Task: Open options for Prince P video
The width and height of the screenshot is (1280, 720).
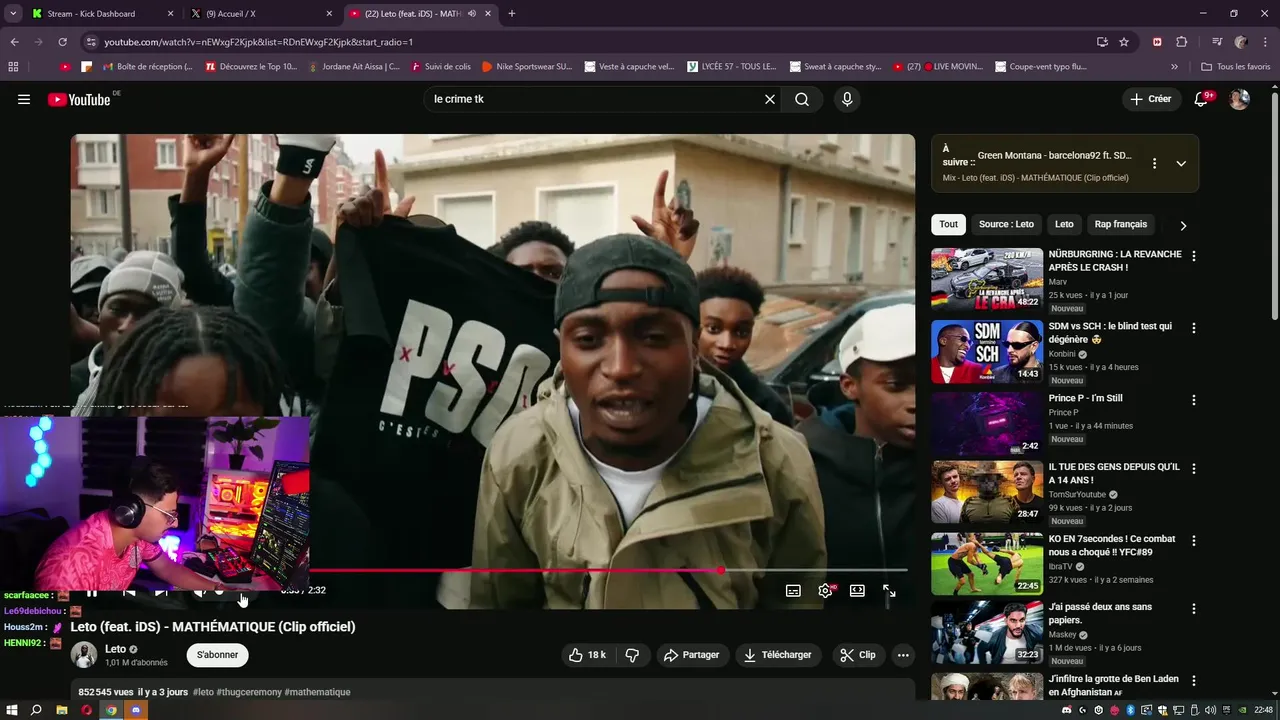Action: pos(1193,400)
